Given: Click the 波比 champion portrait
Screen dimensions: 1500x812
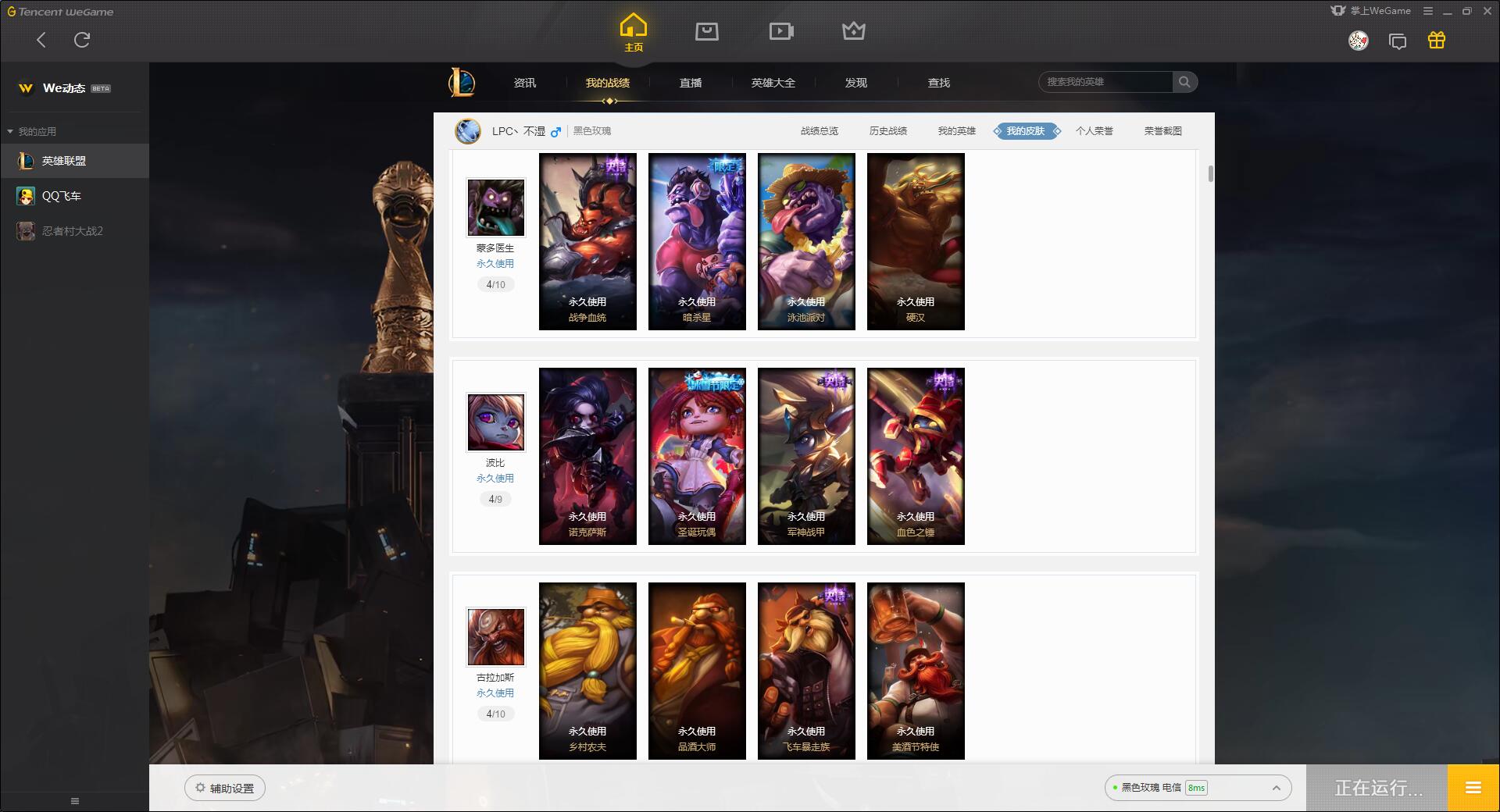Looking at the screenshot, I should [x=496, y=422].
